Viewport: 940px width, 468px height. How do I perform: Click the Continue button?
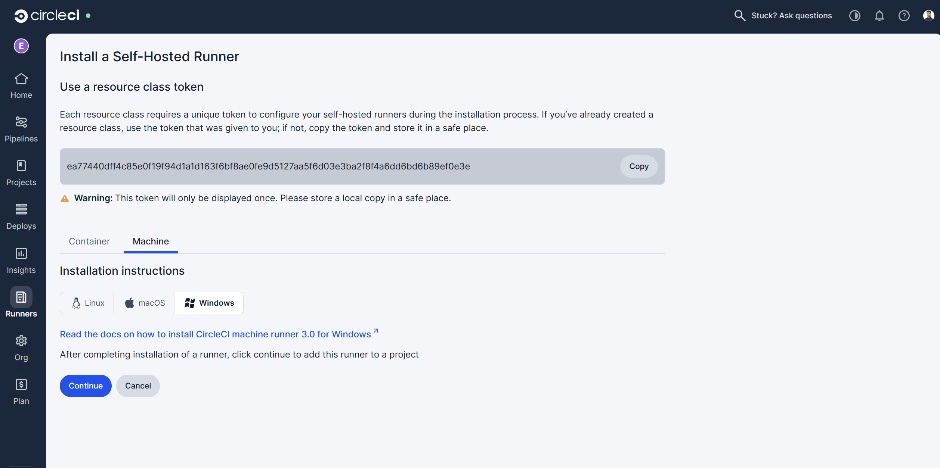click(x=86, y=386)
